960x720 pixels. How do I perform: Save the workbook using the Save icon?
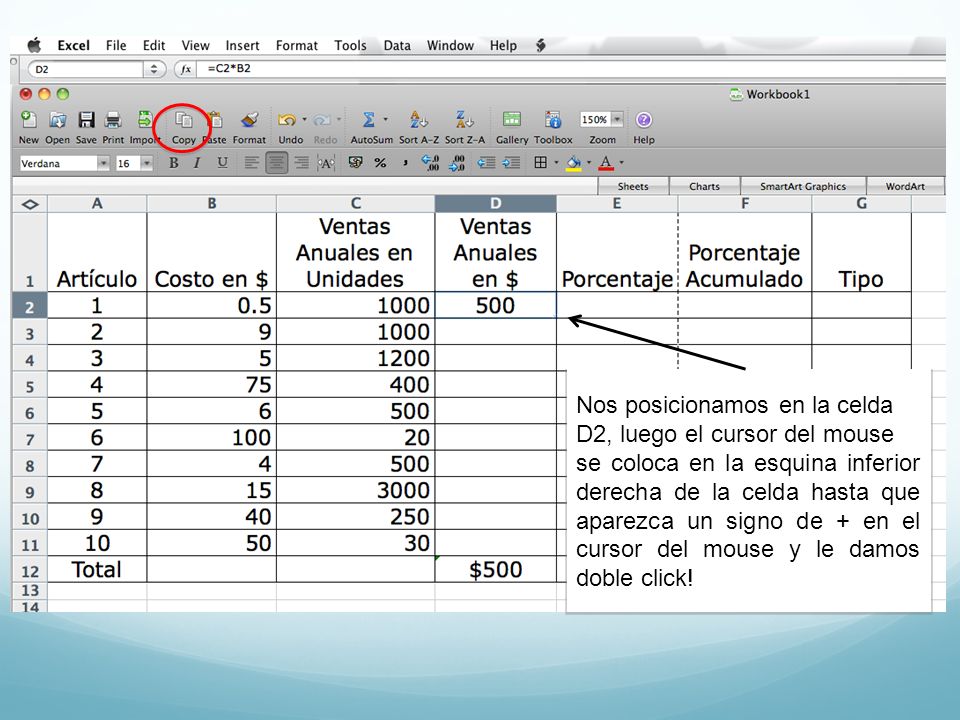pos(86,120)
